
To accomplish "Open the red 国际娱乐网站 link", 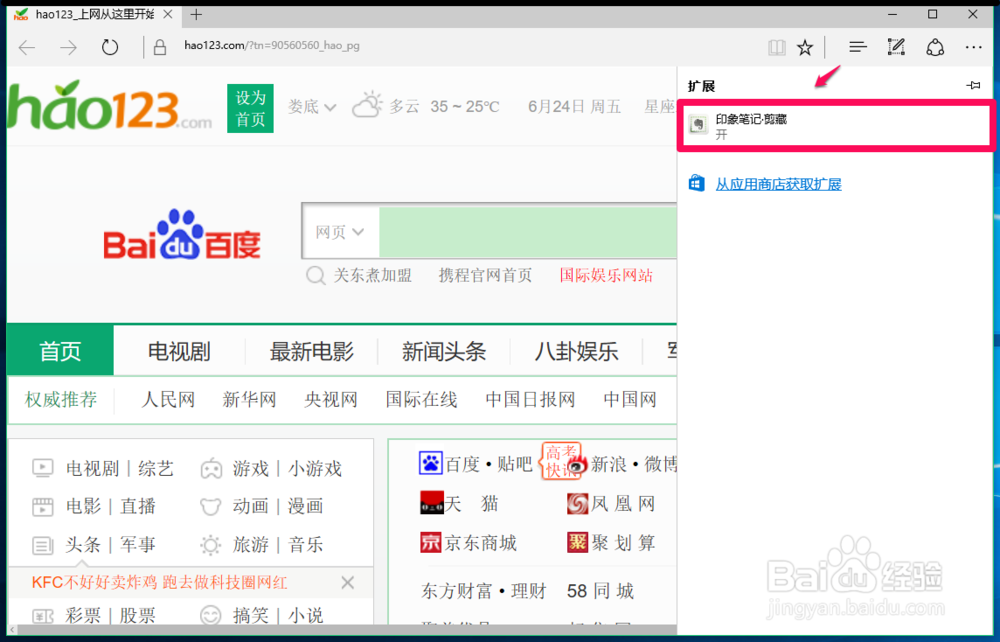I will click(606, 275).
